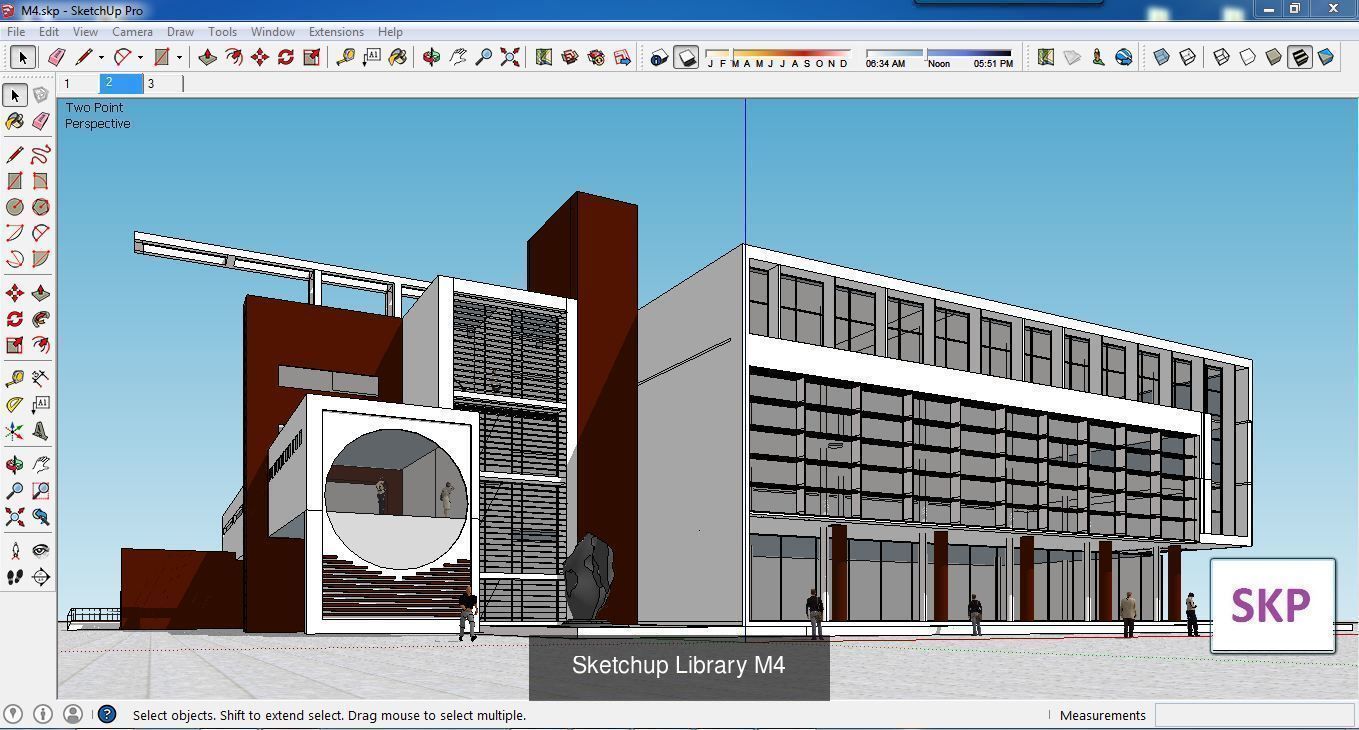Image resolution: width=1359 pixels, height=730 pixels.
Task: Pick the Freehand drawing tool
Action: point(41,155)
